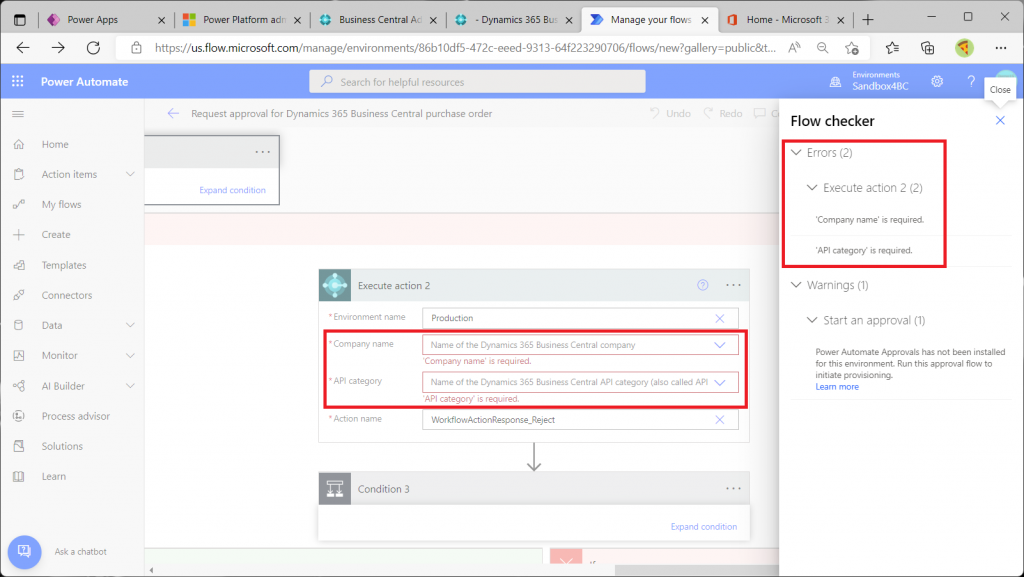Open the Settings gear icon
1024x577 pixels.
coord(937,82)
